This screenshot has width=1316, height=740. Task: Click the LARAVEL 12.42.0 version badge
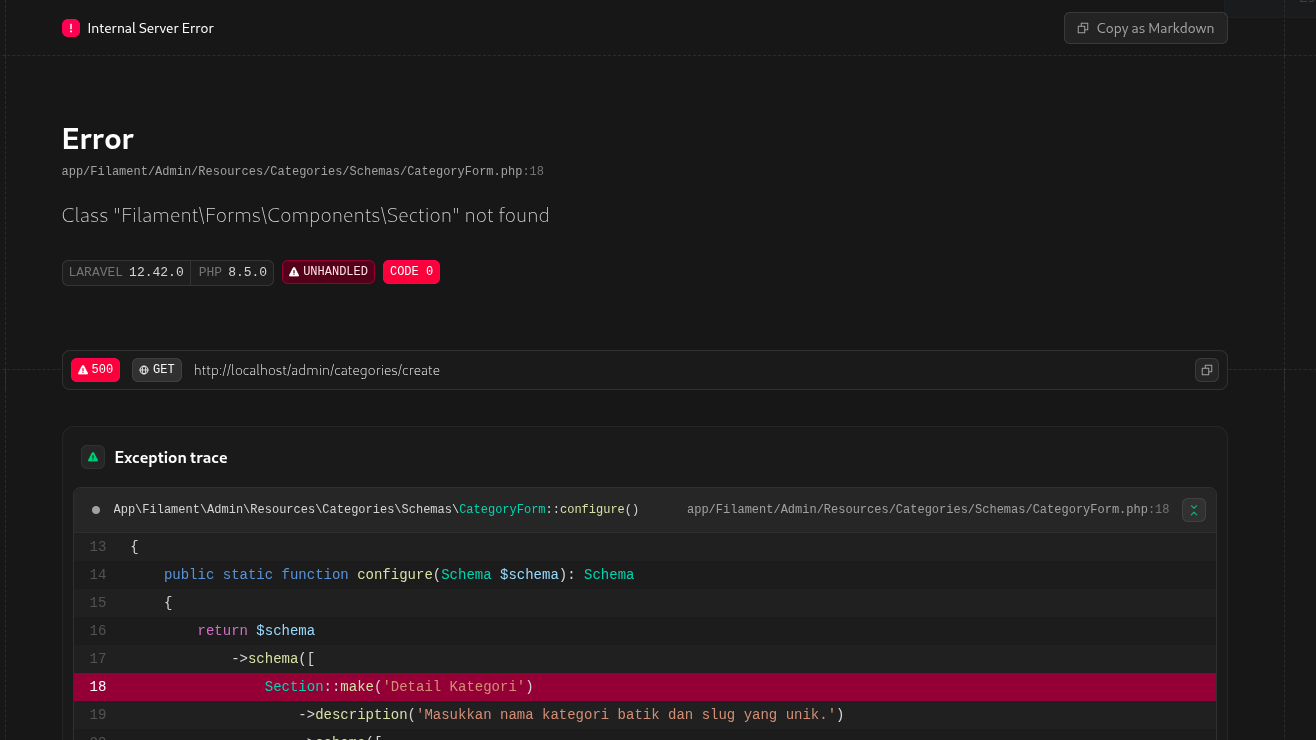(127, 272)
